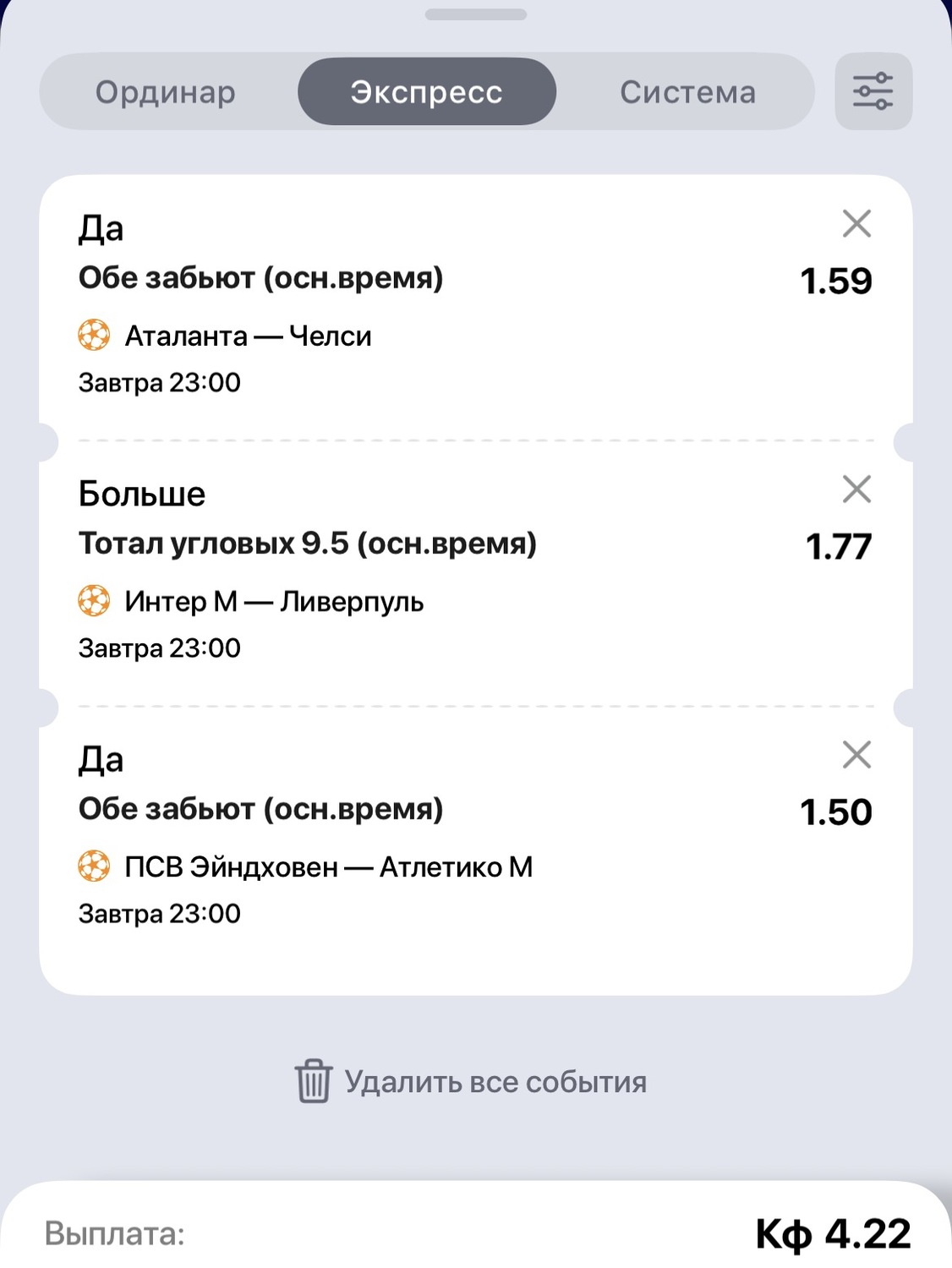952x1268 pixels.
Task: Tap the 1.77 odds value
Action: tap(838, 547)
